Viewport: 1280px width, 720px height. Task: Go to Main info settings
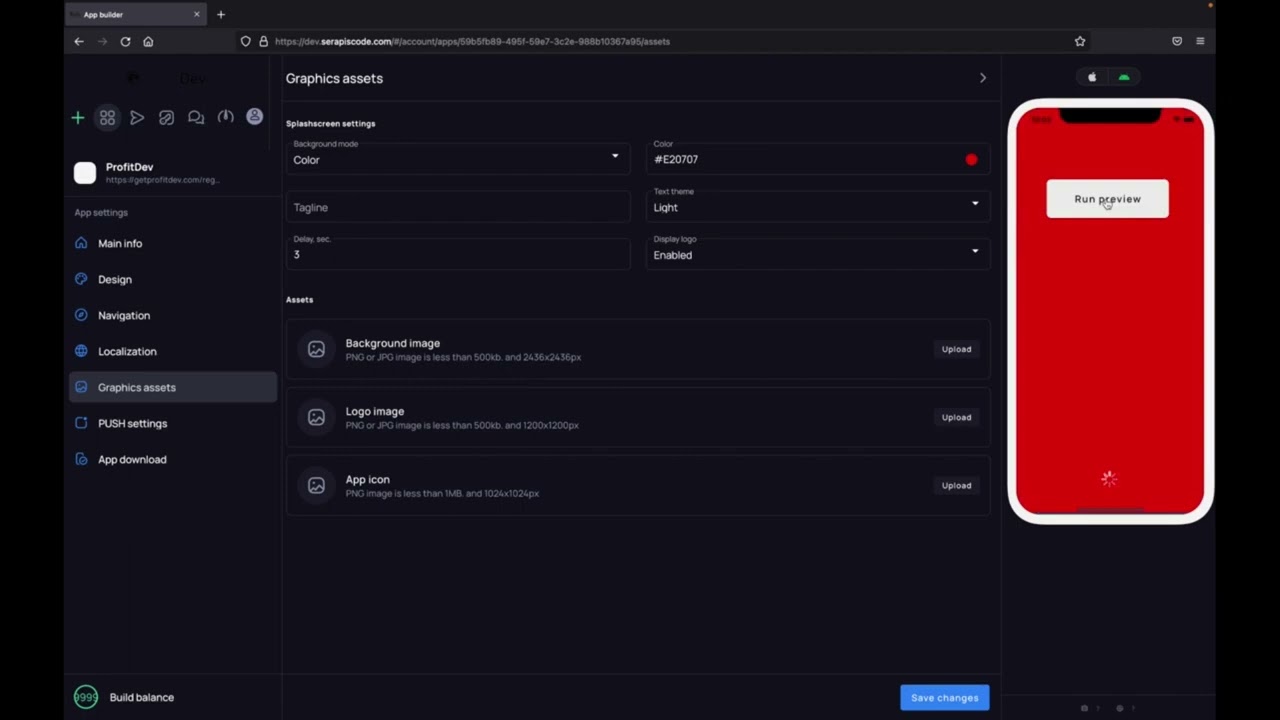120,243
